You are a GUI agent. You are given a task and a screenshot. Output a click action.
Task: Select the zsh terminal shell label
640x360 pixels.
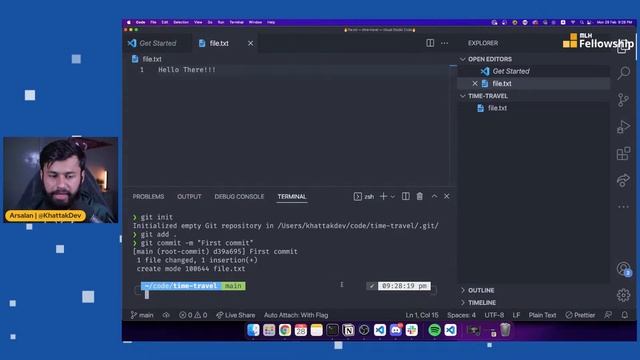pos(364,196)
